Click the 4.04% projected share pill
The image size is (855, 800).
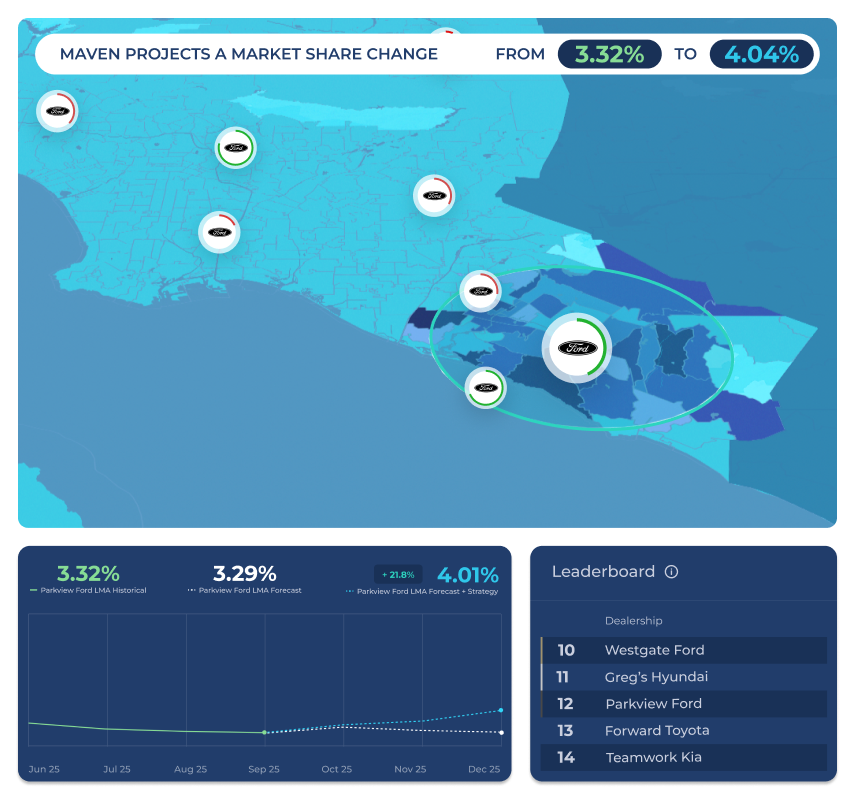[761, 54]
